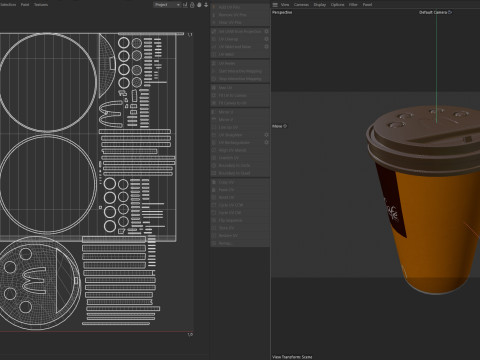Click the ruler icon beside the Project dropdown

click(x=185, y=5)
